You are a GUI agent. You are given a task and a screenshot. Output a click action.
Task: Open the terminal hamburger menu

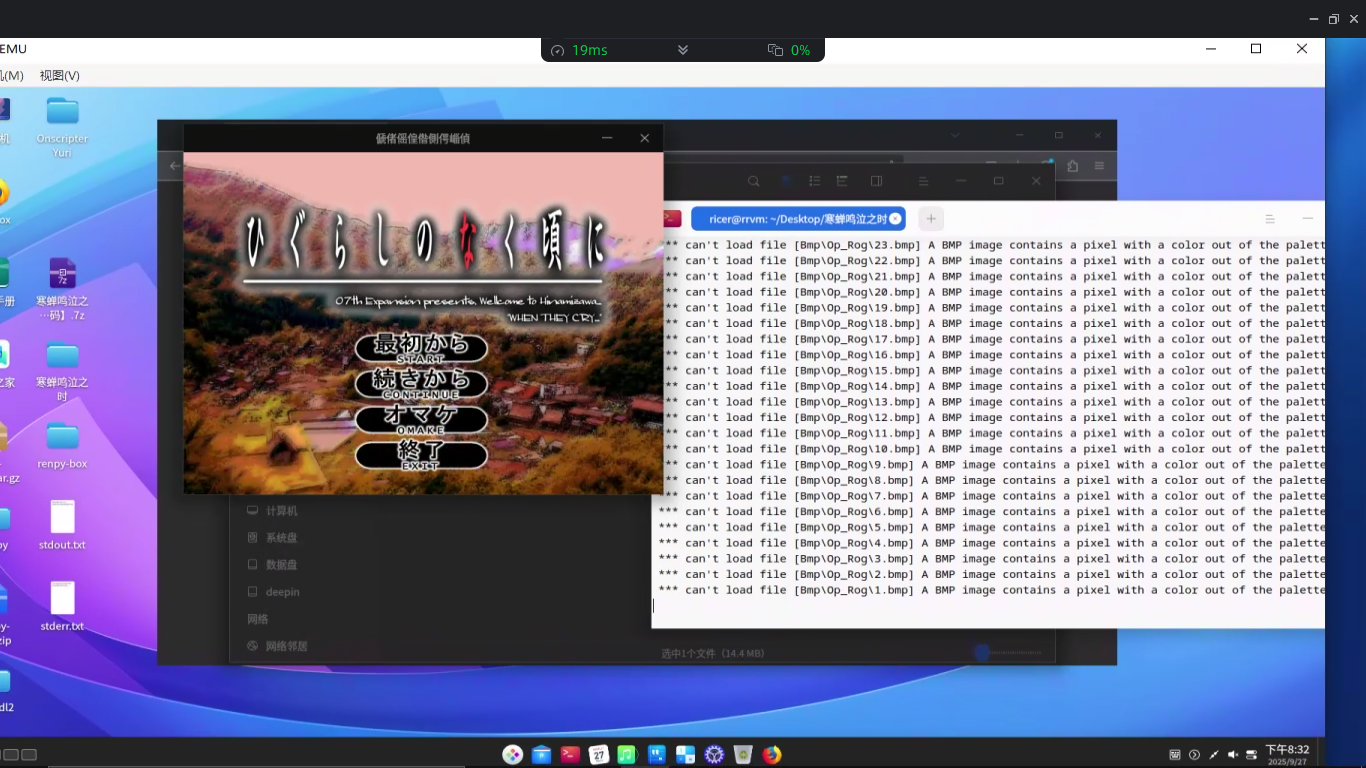click(1270, 218)
